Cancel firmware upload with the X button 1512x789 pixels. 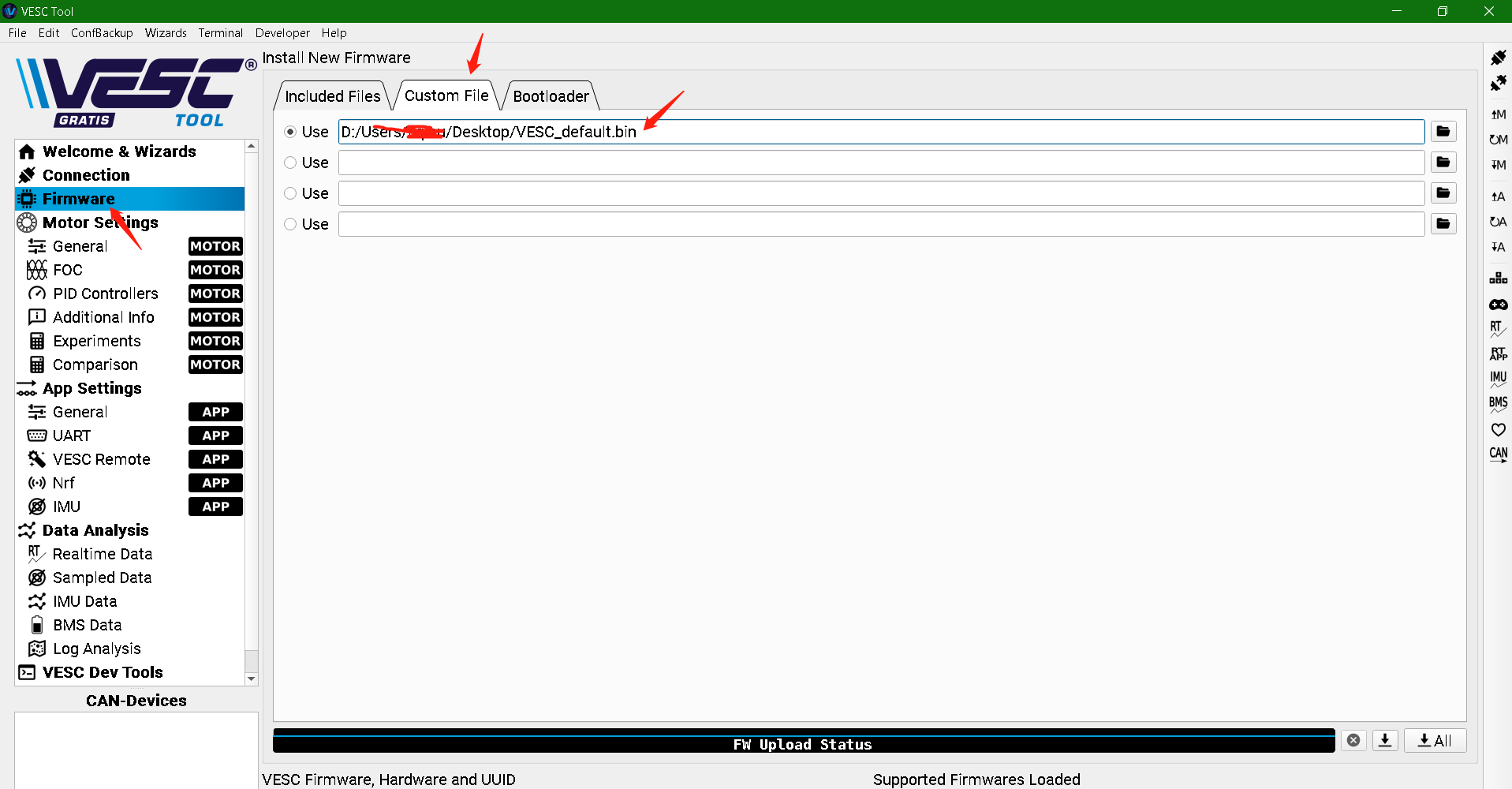(x=1353, y=740)
